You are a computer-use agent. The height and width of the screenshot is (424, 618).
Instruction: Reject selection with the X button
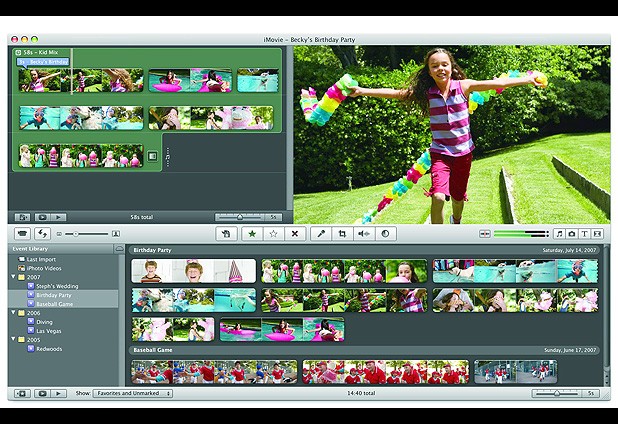[x=294, y=234]
